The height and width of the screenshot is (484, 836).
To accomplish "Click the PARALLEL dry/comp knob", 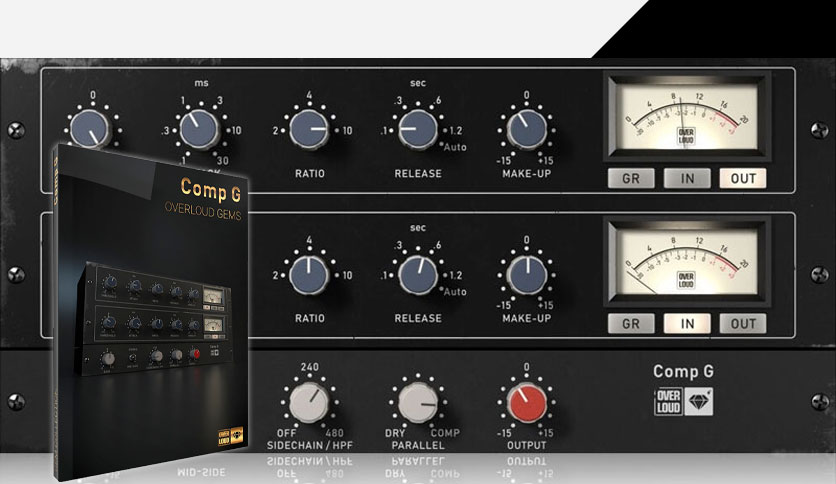I will [418, 402].
